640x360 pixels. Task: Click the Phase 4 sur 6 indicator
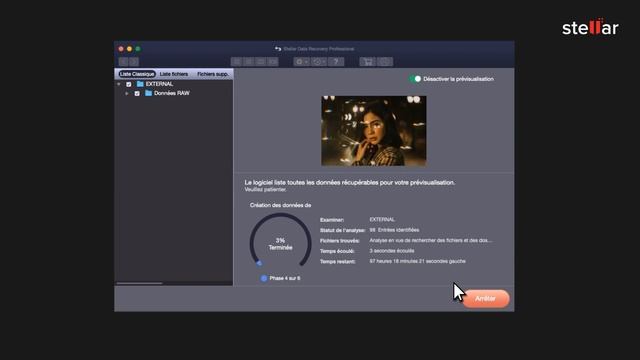(x=280, y=278)
